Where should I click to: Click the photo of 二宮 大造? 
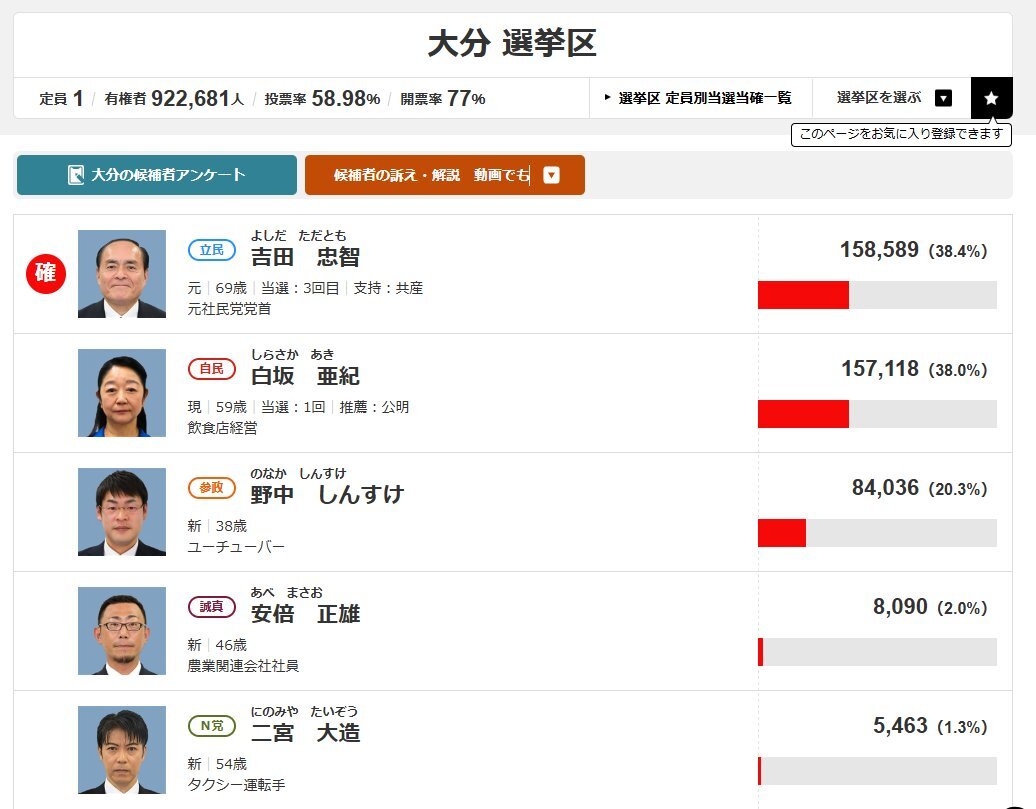(122, 750)
